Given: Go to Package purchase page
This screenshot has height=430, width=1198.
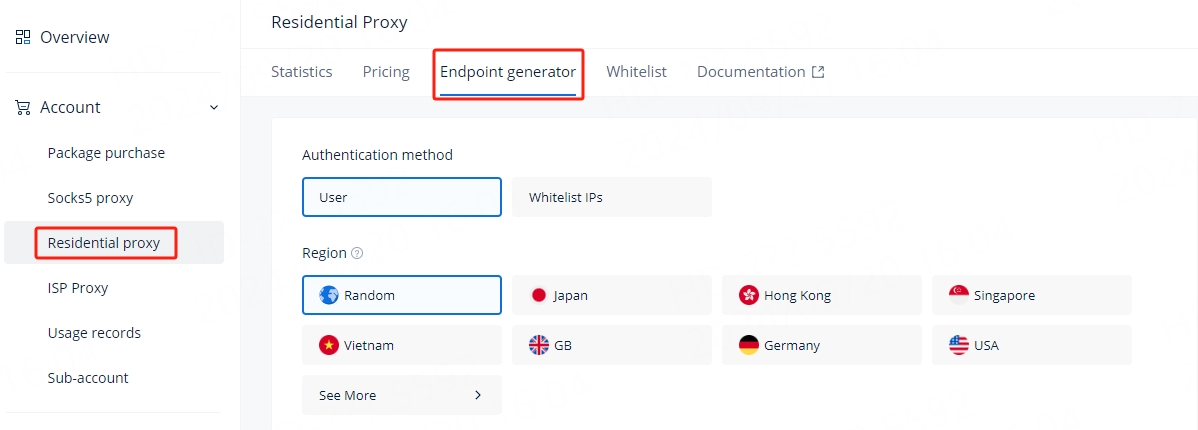Looking at the screenshot, I should [x=106, y=153].
